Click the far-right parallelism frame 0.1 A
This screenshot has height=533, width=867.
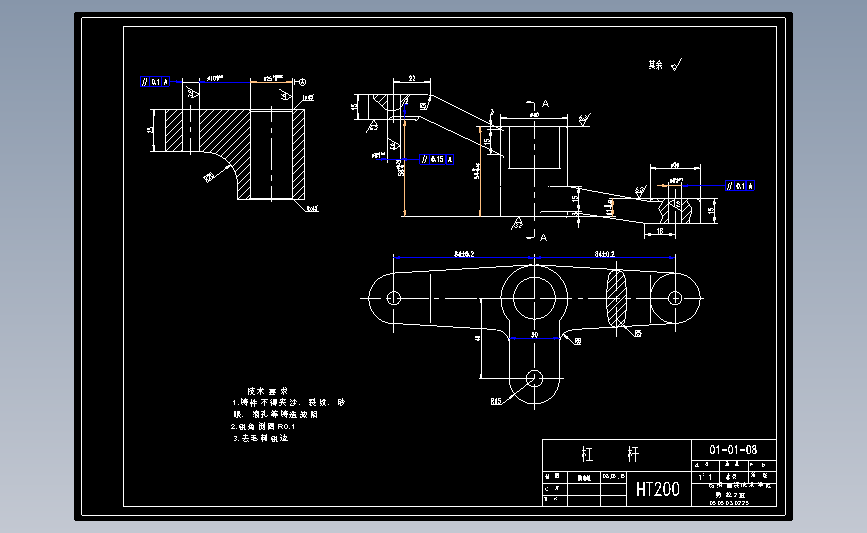click(740, 186)
